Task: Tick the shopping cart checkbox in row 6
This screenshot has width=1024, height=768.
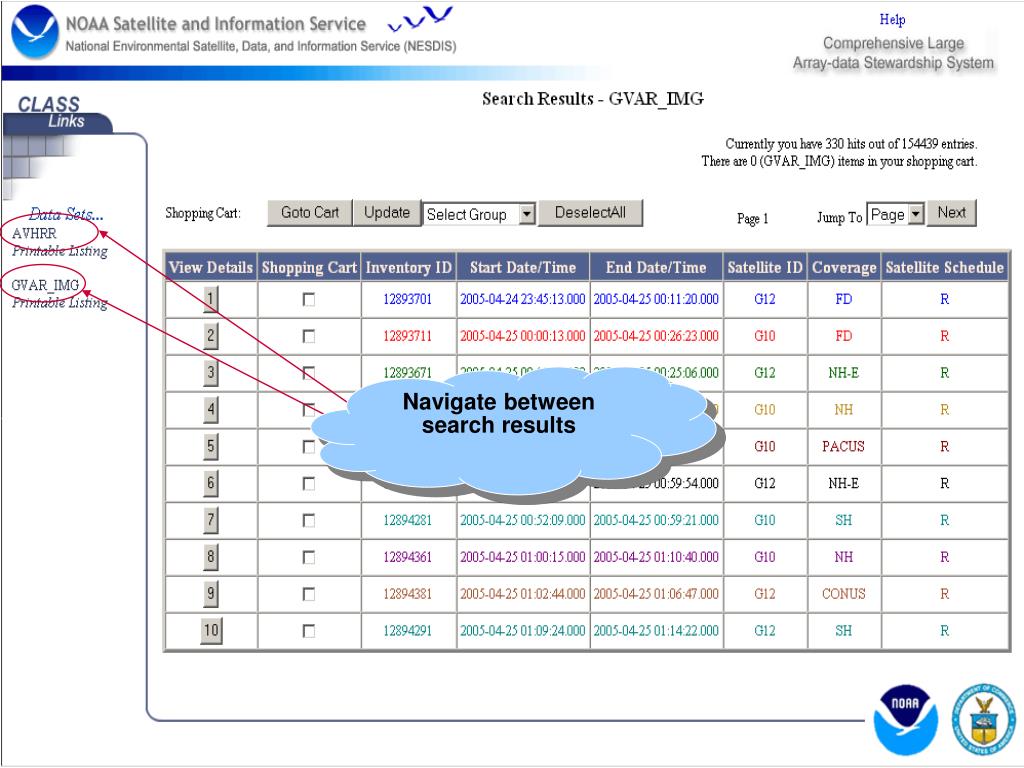Action: (x=309, y=483)
